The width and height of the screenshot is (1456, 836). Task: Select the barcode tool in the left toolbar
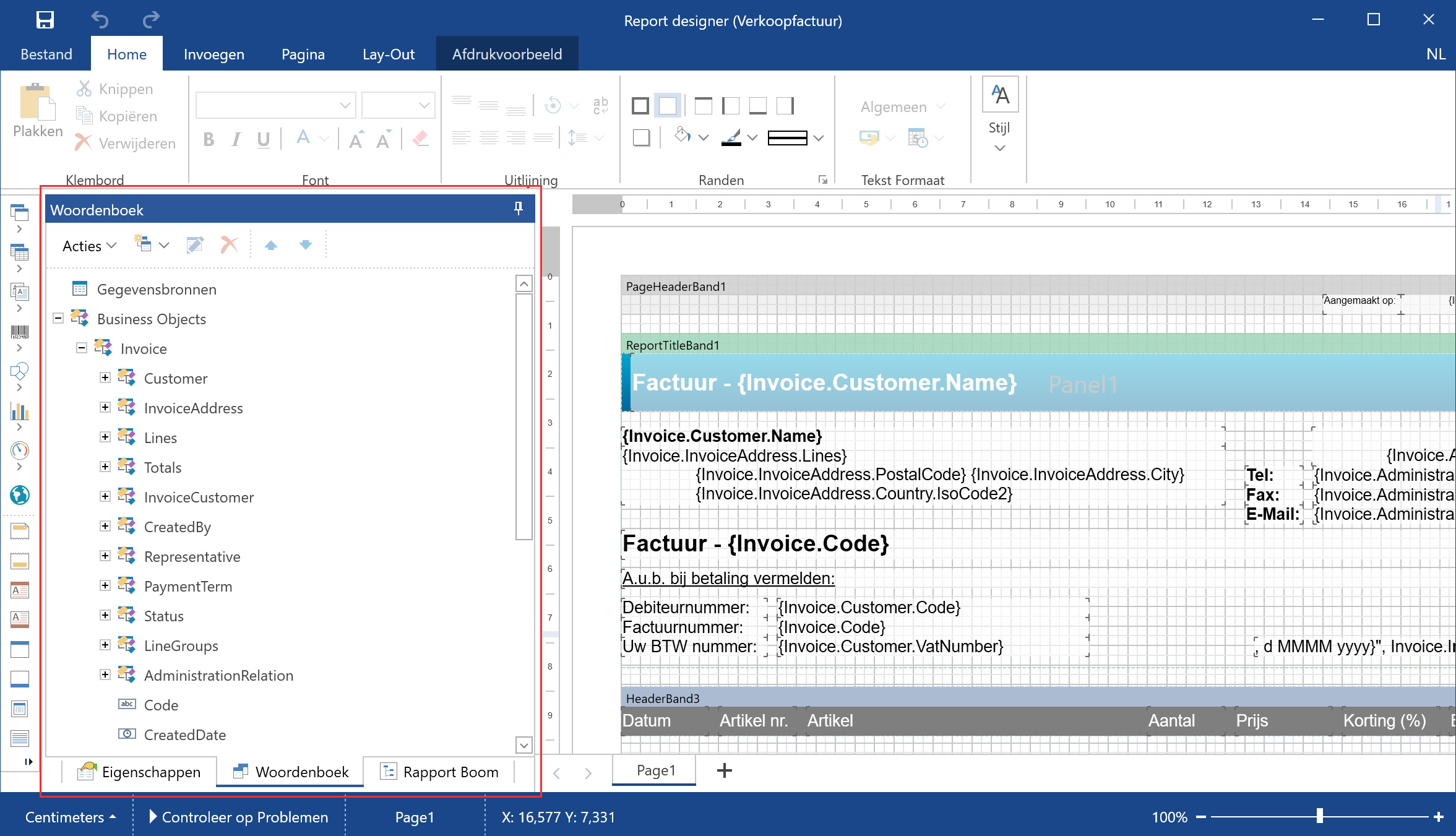pos(19,332)
